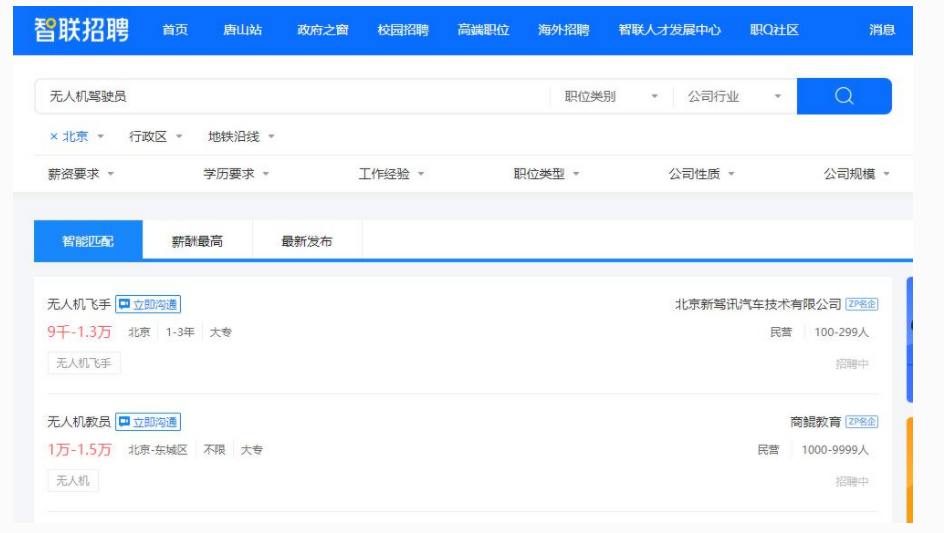Expand the 学历要求 filter
Viewport: 944px width, 533px height.
click(236, 174)
